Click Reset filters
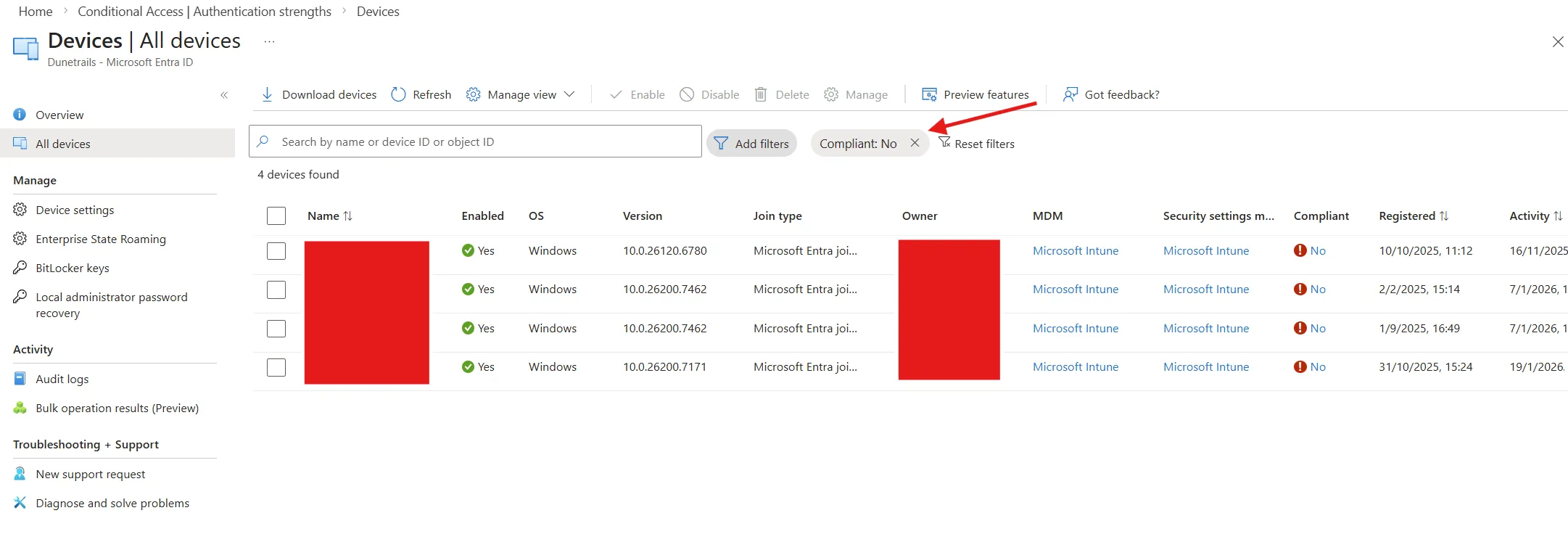The image size is (1568, 550). [976, 144]
